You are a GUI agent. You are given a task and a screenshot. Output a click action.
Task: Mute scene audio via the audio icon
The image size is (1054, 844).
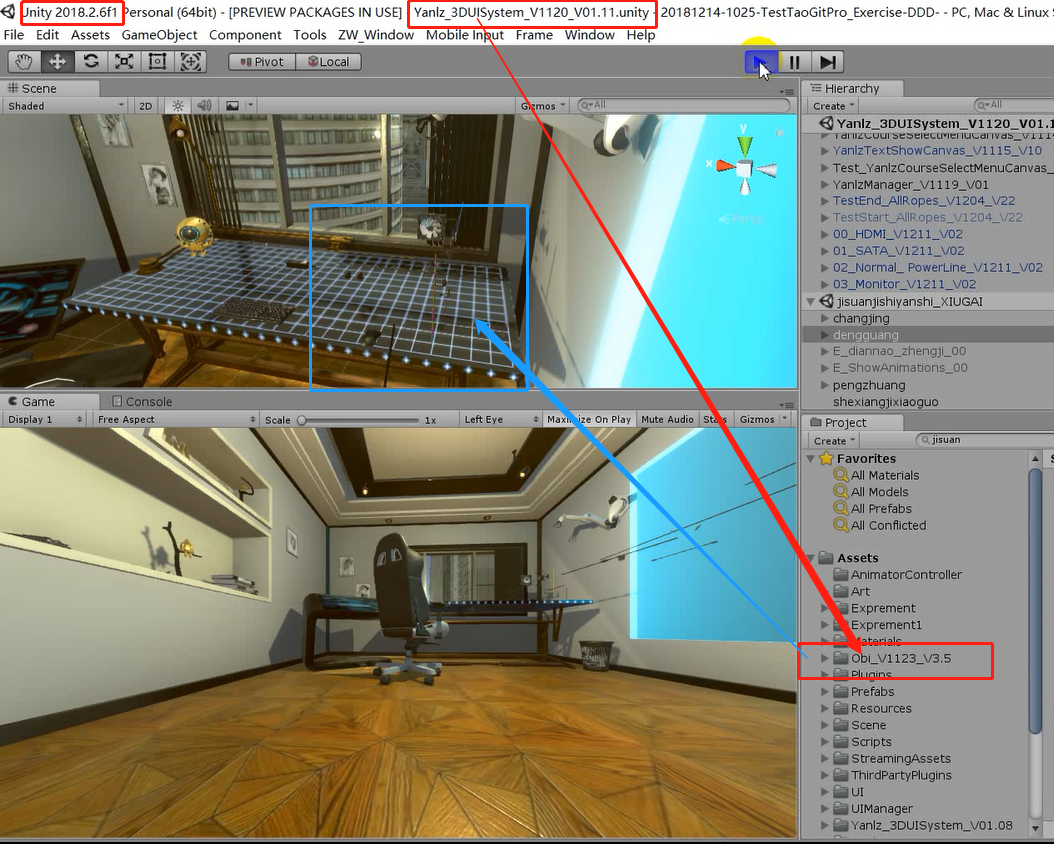pyautogui.click(x=206, y=105)
